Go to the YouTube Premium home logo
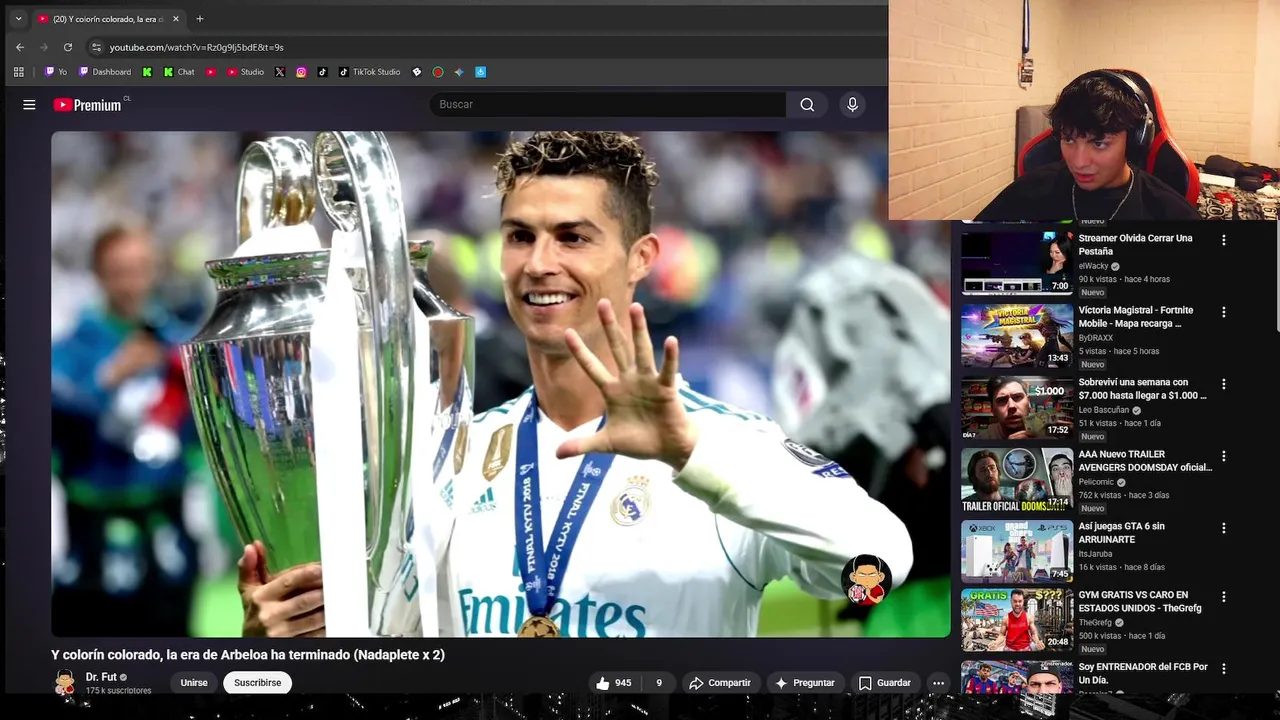This screenshot has width=1280, height=720. (88, 105)
